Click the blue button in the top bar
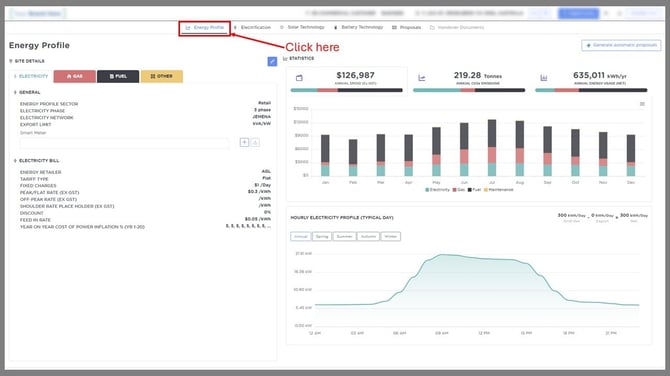The image size is (670, 376). tap(579, 13)
